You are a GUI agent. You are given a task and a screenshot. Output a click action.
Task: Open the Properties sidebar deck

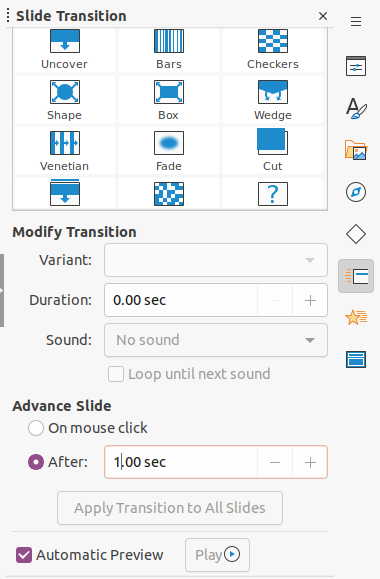click(x=356, y=66)
